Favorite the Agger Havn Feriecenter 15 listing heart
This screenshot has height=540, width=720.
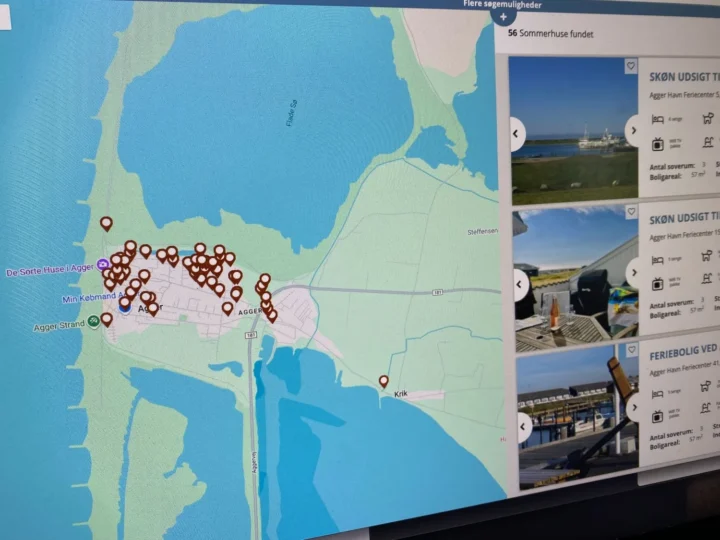pyautogui.click(x=631, y=211)
